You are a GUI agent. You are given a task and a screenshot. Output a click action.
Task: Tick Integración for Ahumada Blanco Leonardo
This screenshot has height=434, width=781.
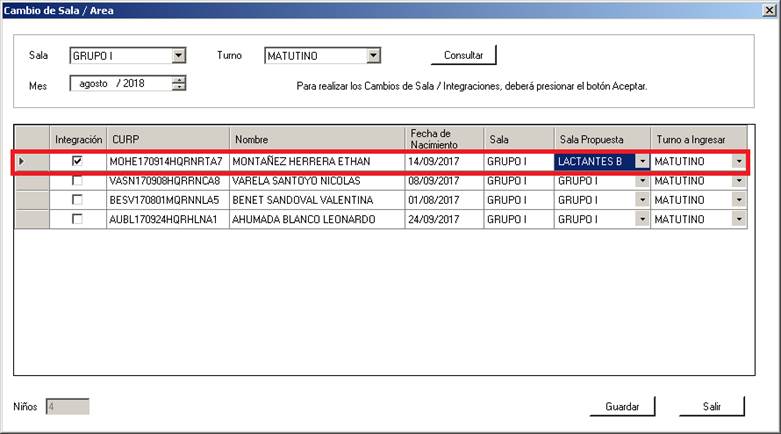pos(77,219)
